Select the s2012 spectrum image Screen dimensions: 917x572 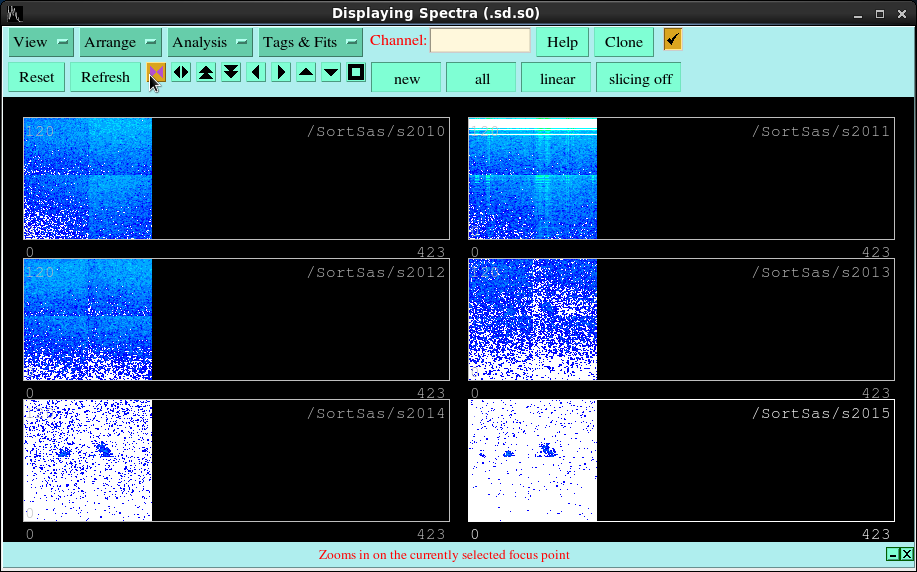pos(88,319)
